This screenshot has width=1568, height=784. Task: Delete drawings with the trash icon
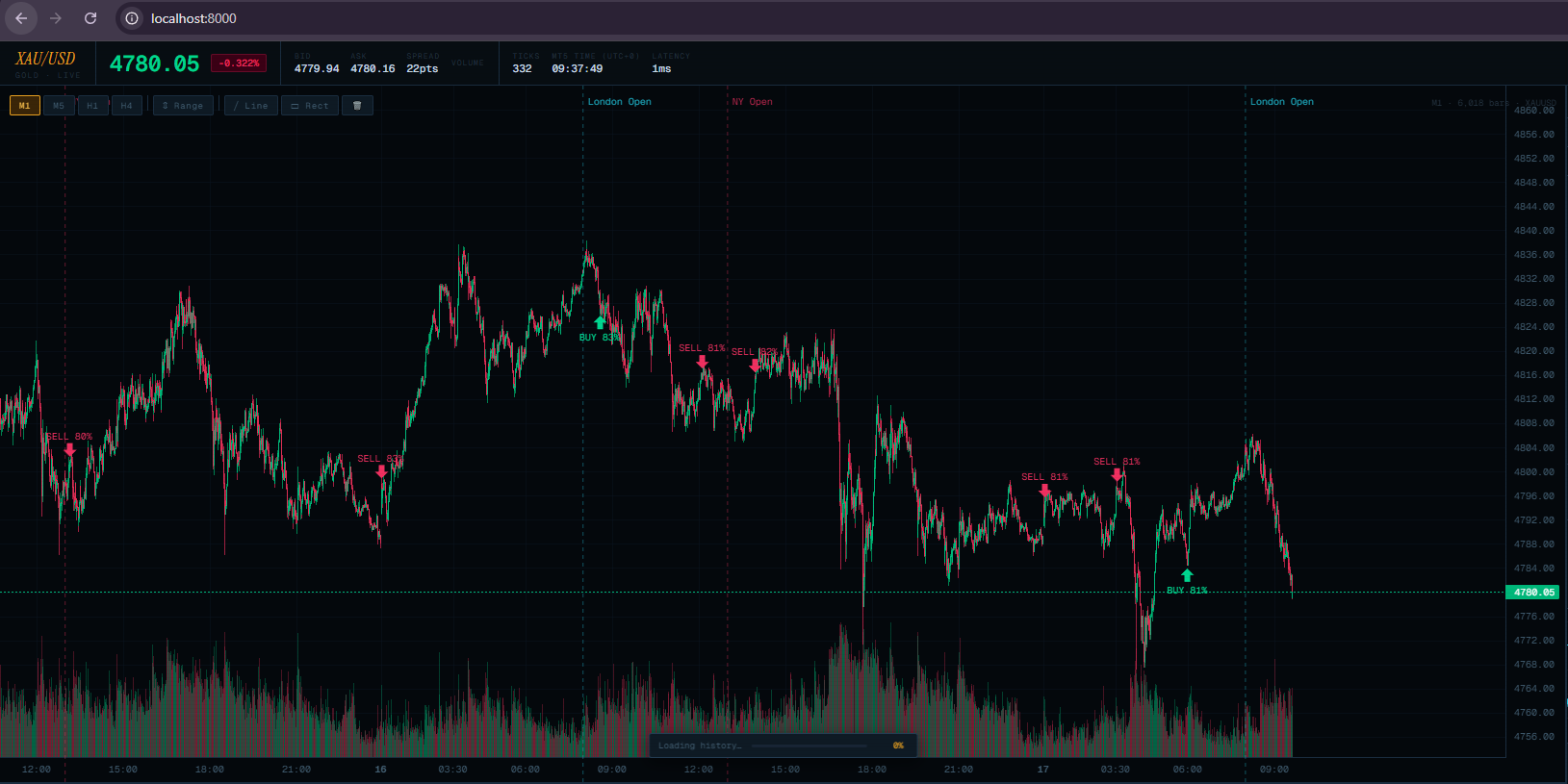(x=357, y=106)
